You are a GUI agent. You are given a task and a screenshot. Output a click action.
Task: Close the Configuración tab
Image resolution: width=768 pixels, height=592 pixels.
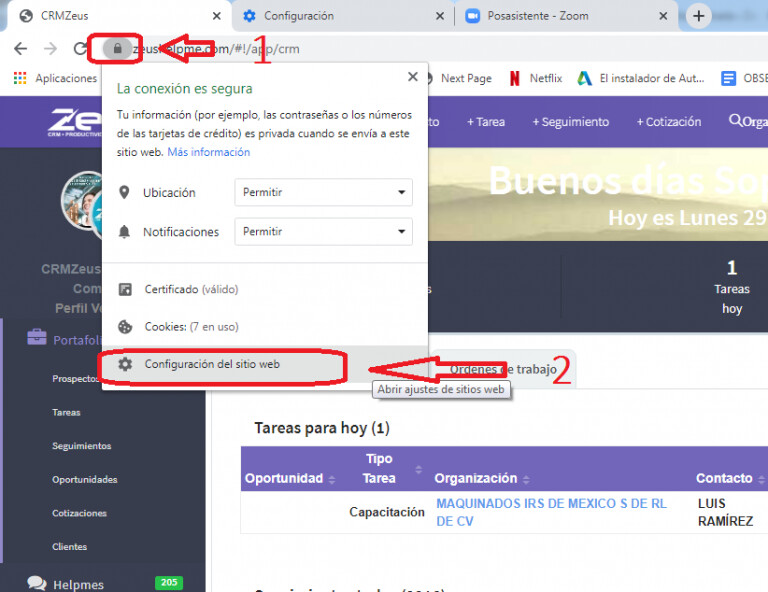pyautogui.click(x=440, y=16)
